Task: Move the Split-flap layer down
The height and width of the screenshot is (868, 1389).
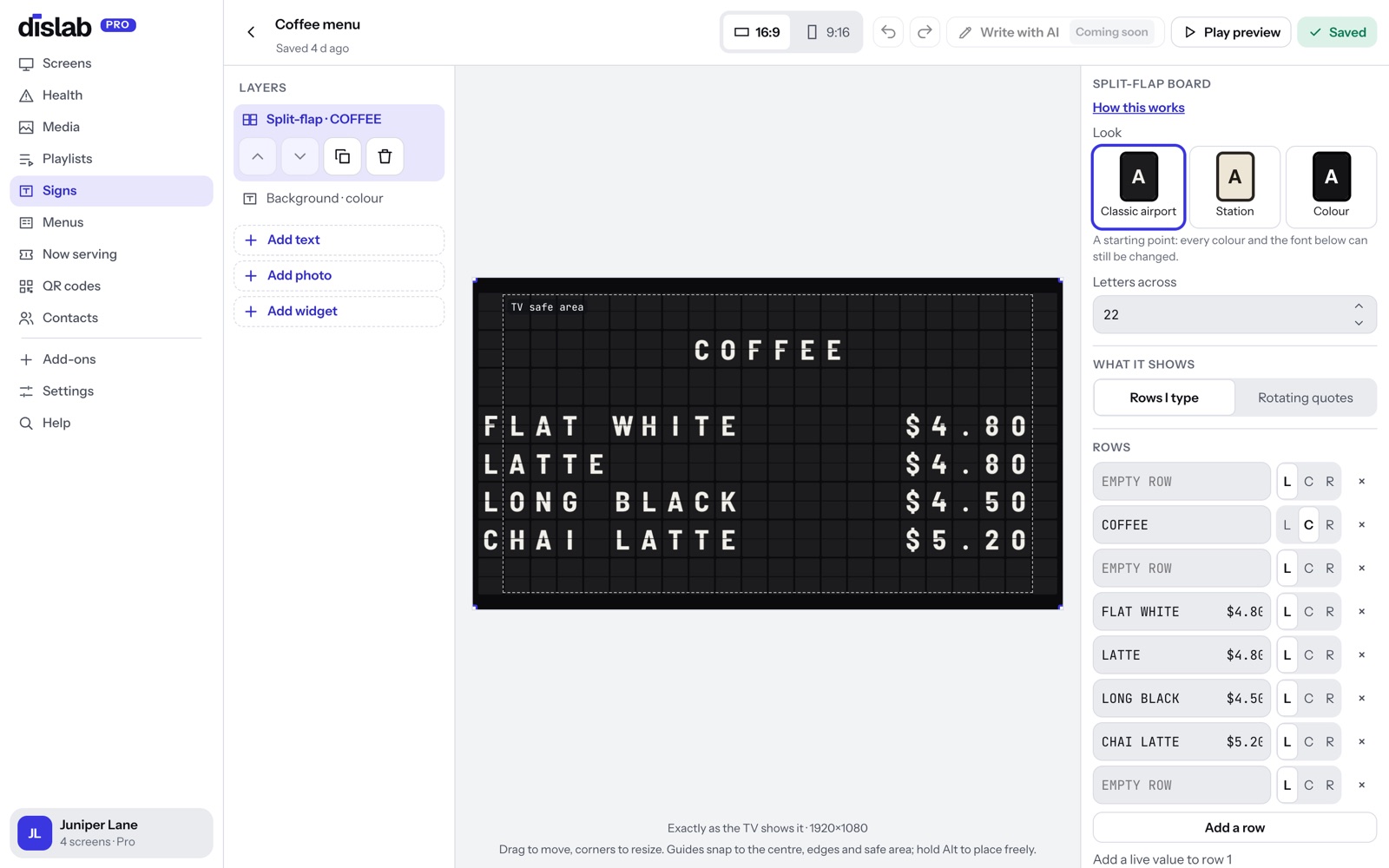Action: click(x=300, y=156)
